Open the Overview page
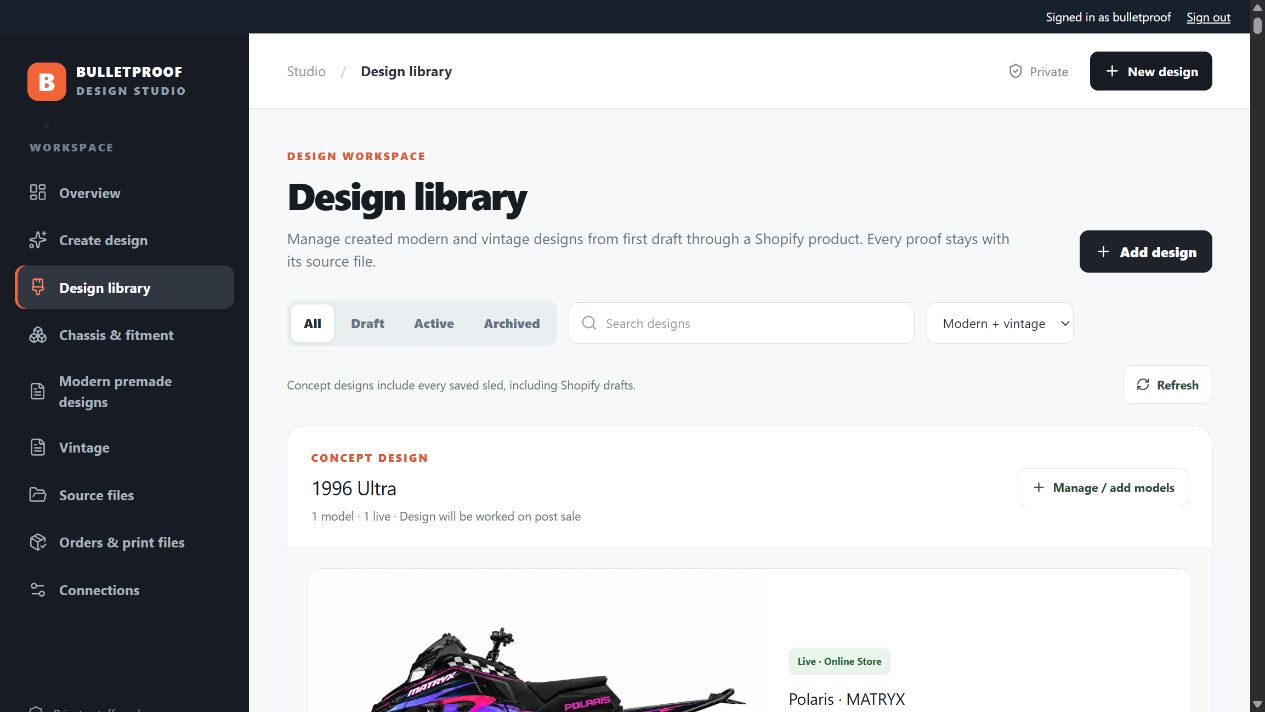 coord(125,193)
